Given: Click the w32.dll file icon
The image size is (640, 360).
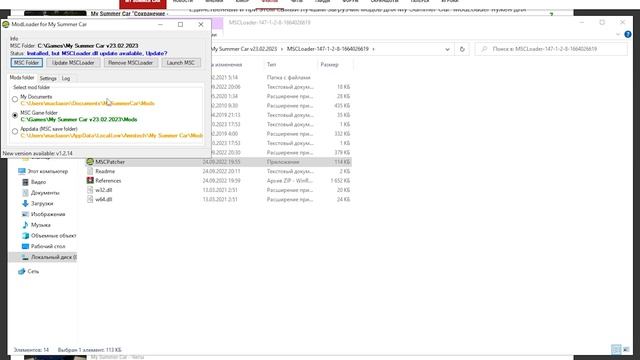Looking at the screenshot, I should tap(90, 190).
